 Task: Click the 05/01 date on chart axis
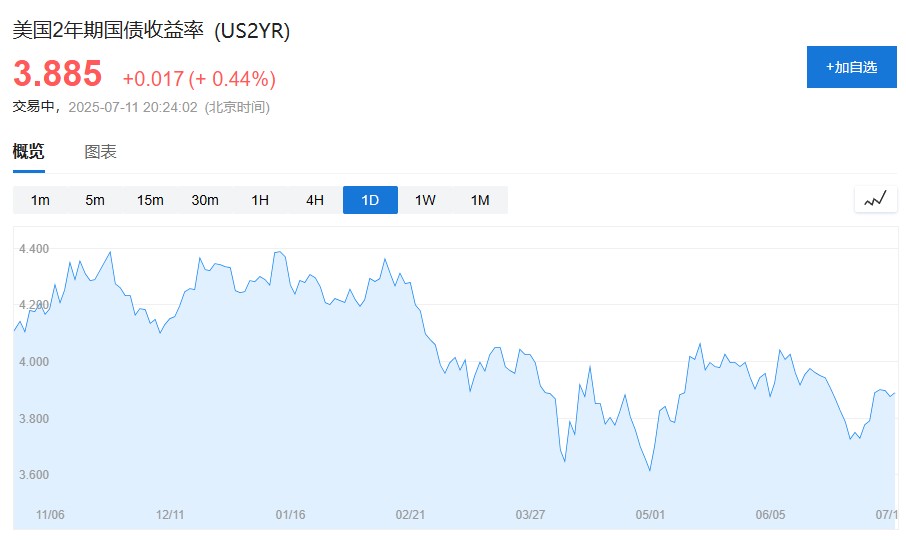pyautogui.click(x=650, y=515)
